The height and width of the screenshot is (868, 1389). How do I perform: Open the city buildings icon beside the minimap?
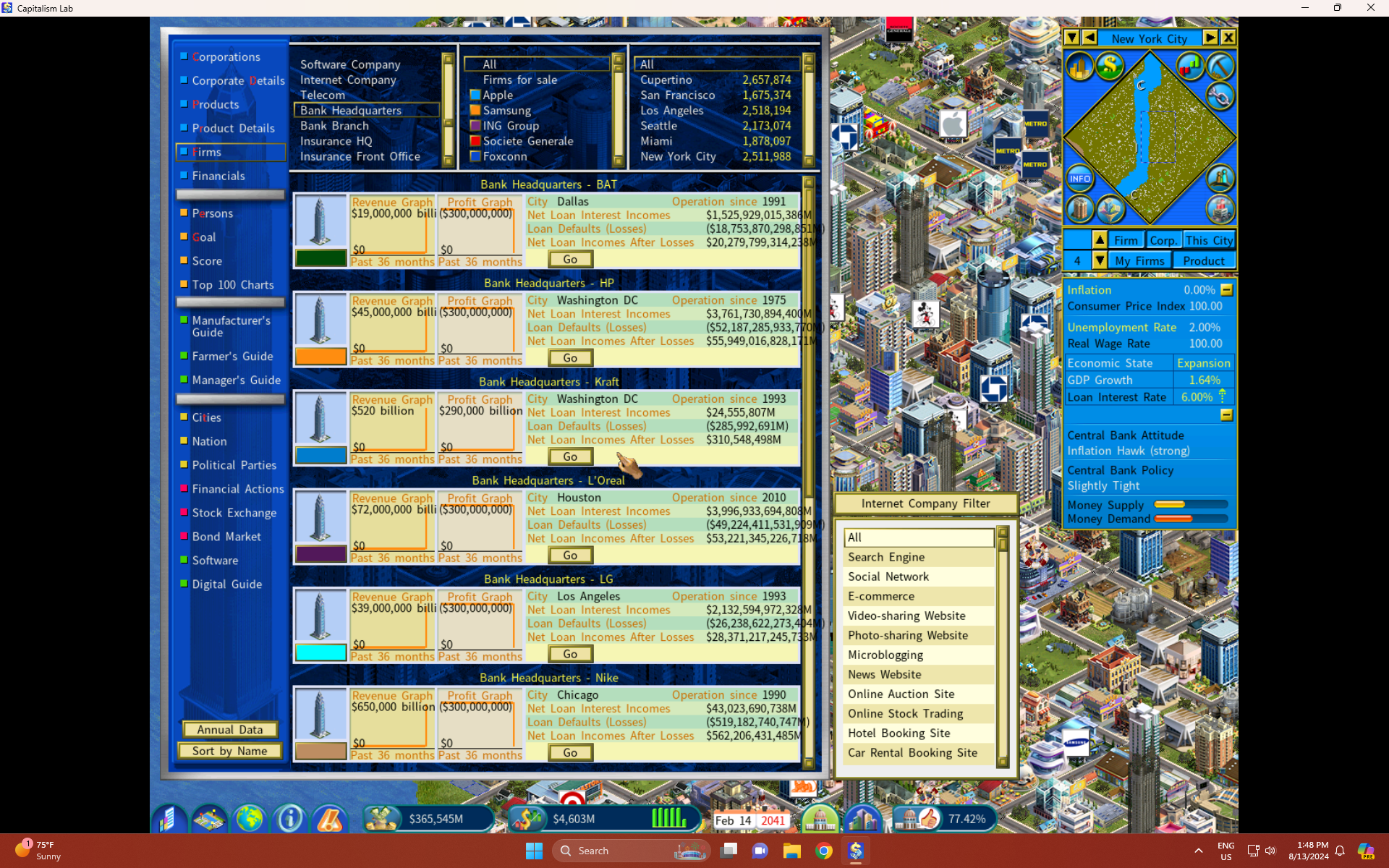1079,67
